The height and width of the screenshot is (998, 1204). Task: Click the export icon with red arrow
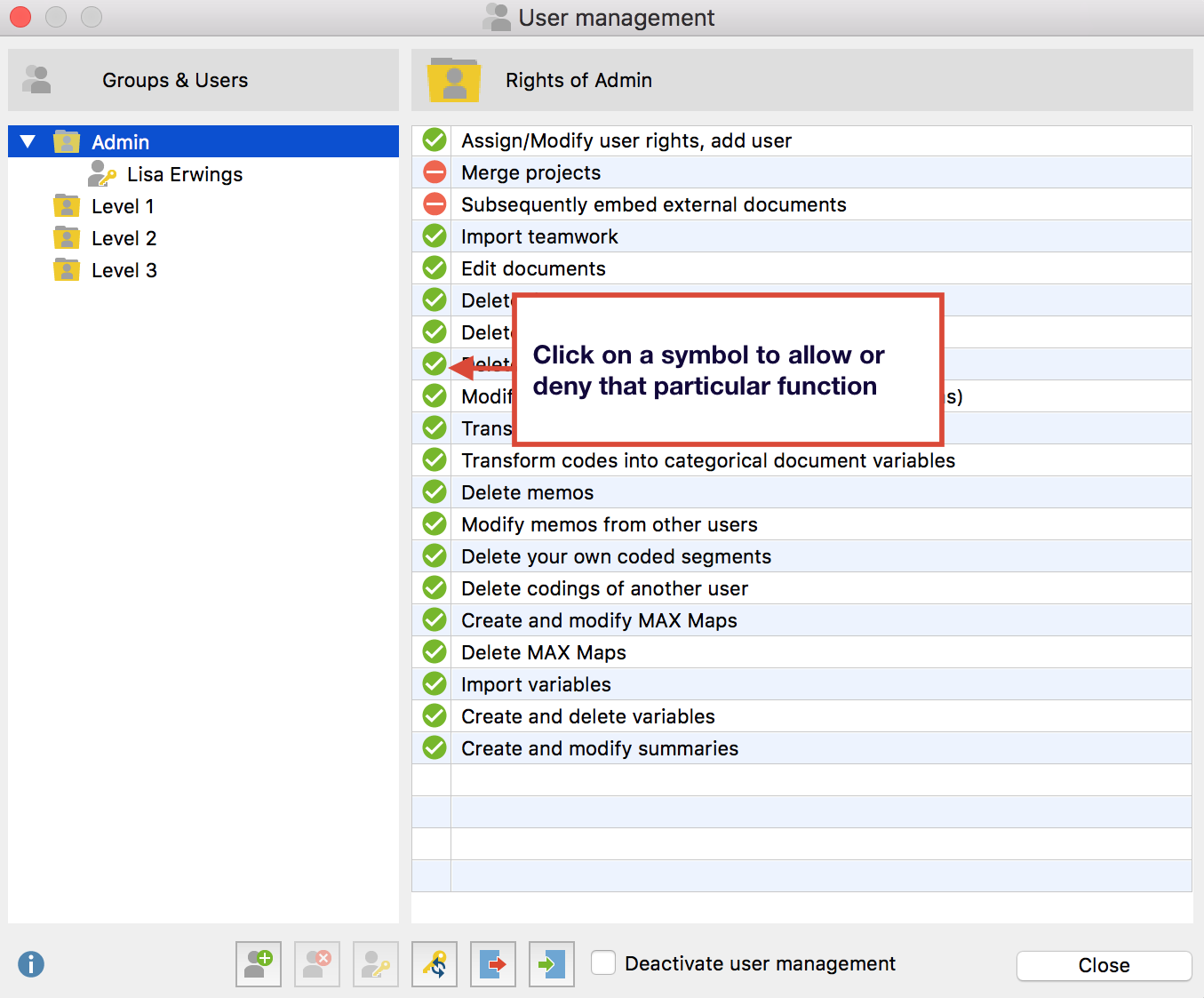(493, 964)
